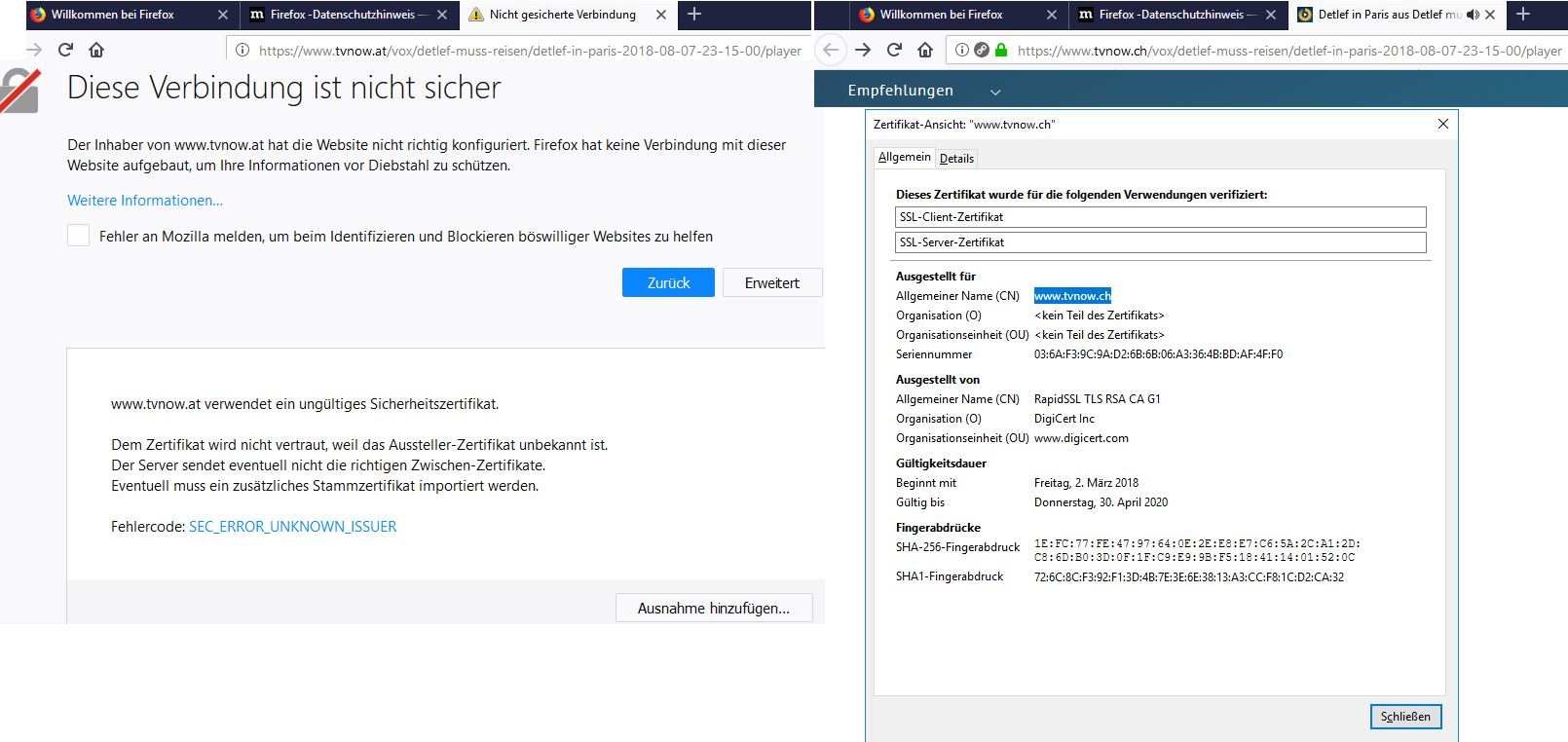Enable reporting errors to Mozilla checkbox
This screenshot has height=742, width=1568.
[79, 236]
